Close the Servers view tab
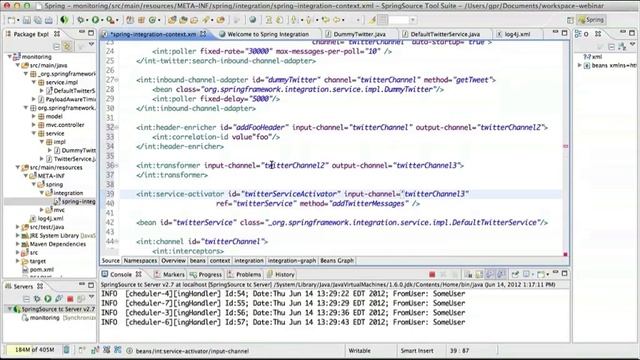Image resolution: width=640 pixels, height=360 pixels. (x=40, y=286)
